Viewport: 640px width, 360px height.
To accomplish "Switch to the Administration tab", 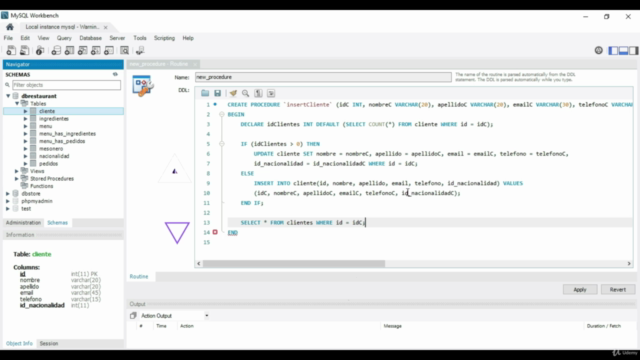I will coord(23,222).
